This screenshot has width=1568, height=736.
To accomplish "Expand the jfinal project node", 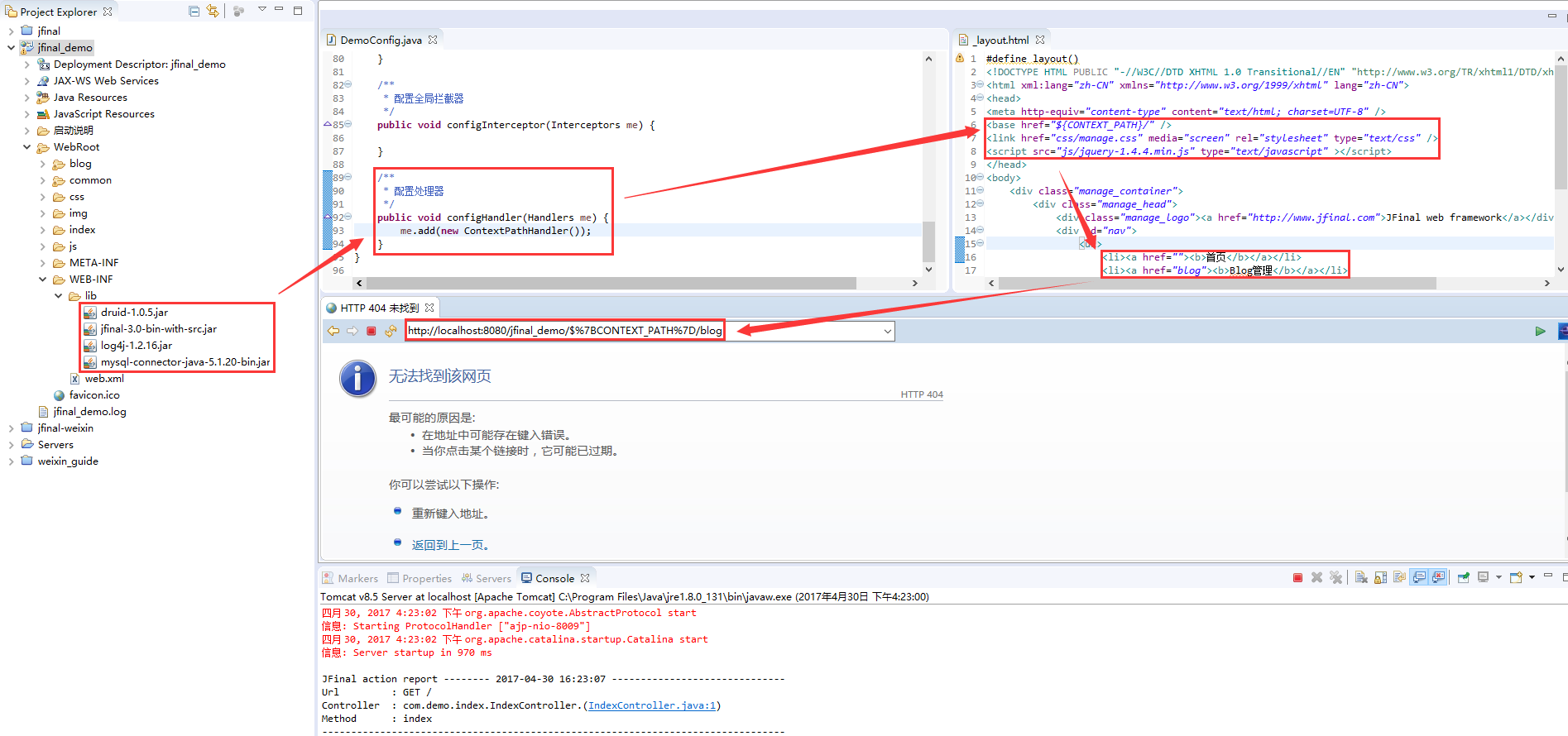I will pos(11,31).
